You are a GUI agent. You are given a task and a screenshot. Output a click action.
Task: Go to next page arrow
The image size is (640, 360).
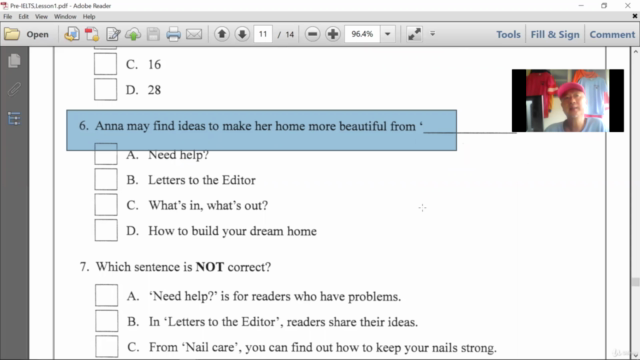pyautogui.click(x=242, y=34)
